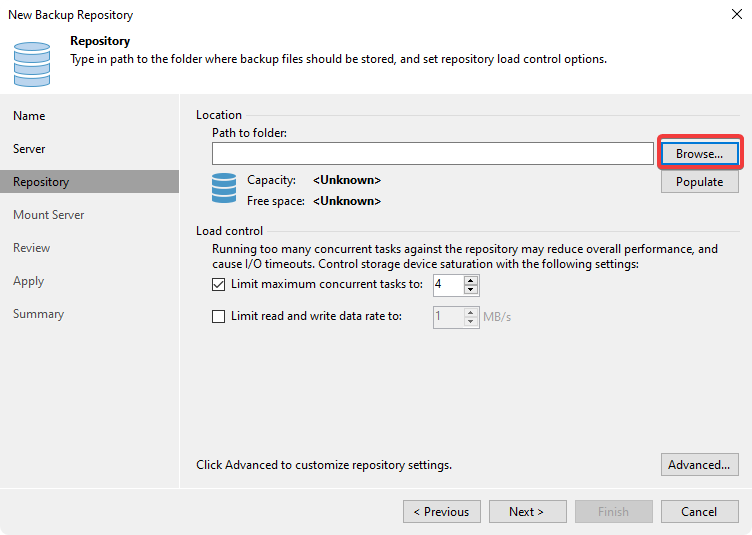
Task: Select the Mount Server step
Action: pos(49,215)
